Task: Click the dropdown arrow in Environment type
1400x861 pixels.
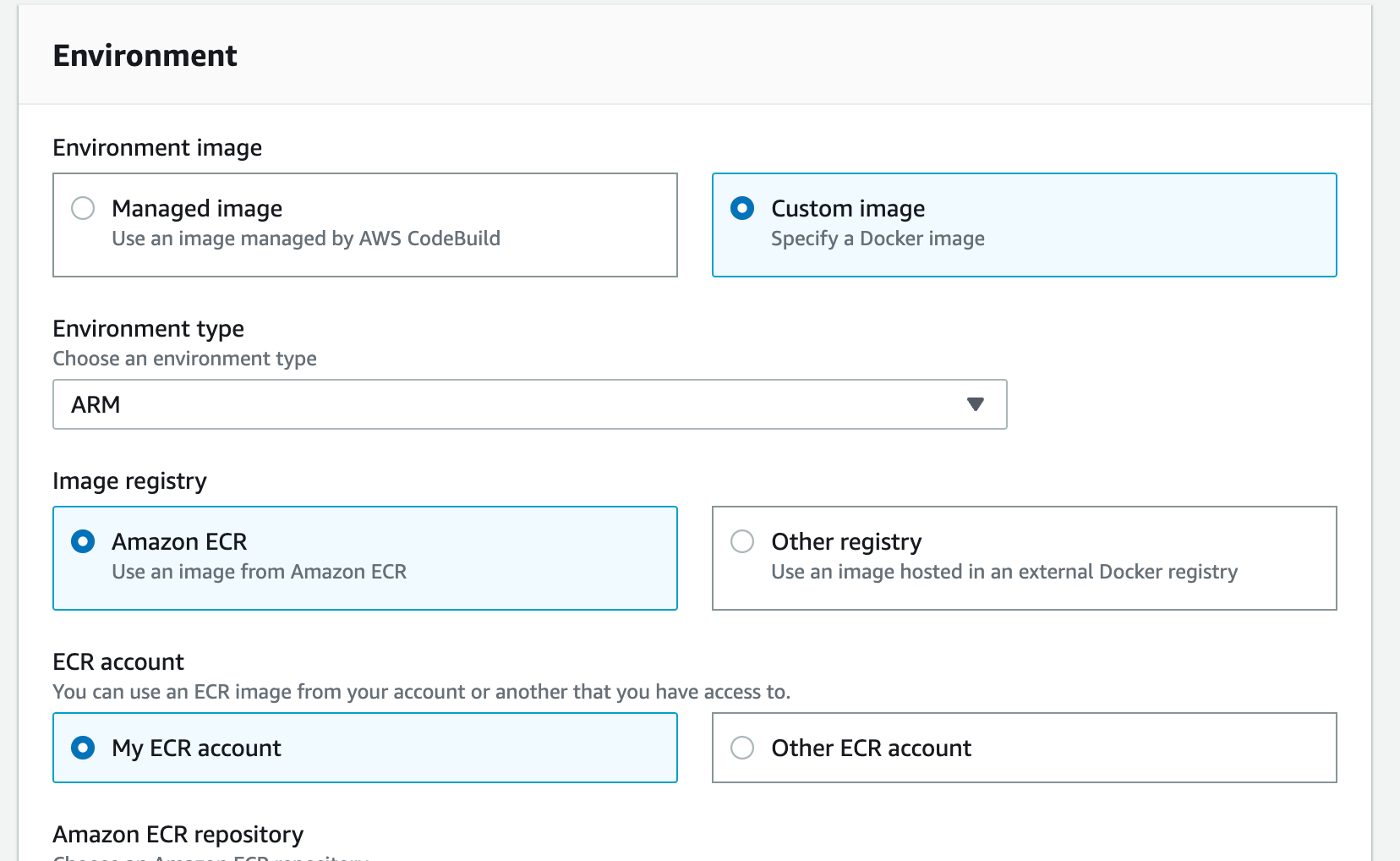Action: 976,404
